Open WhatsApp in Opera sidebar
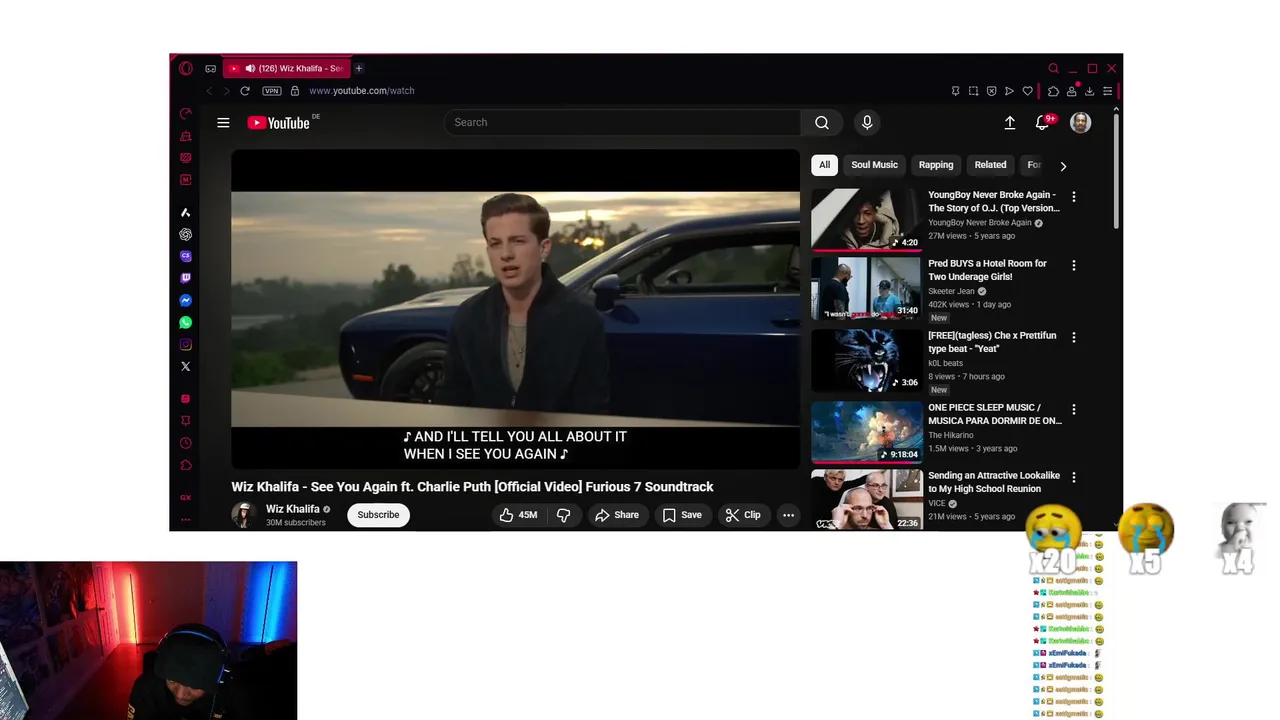The height and width of the screenshot is (720, 1280). (185, 322)
